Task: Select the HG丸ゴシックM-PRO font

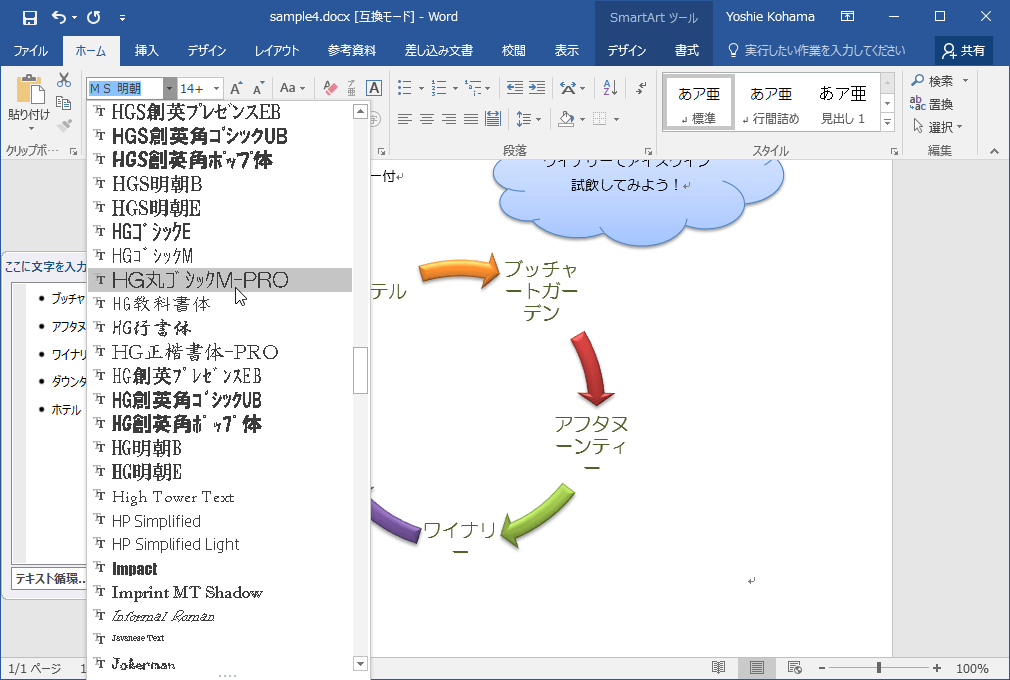Action: 220,280
